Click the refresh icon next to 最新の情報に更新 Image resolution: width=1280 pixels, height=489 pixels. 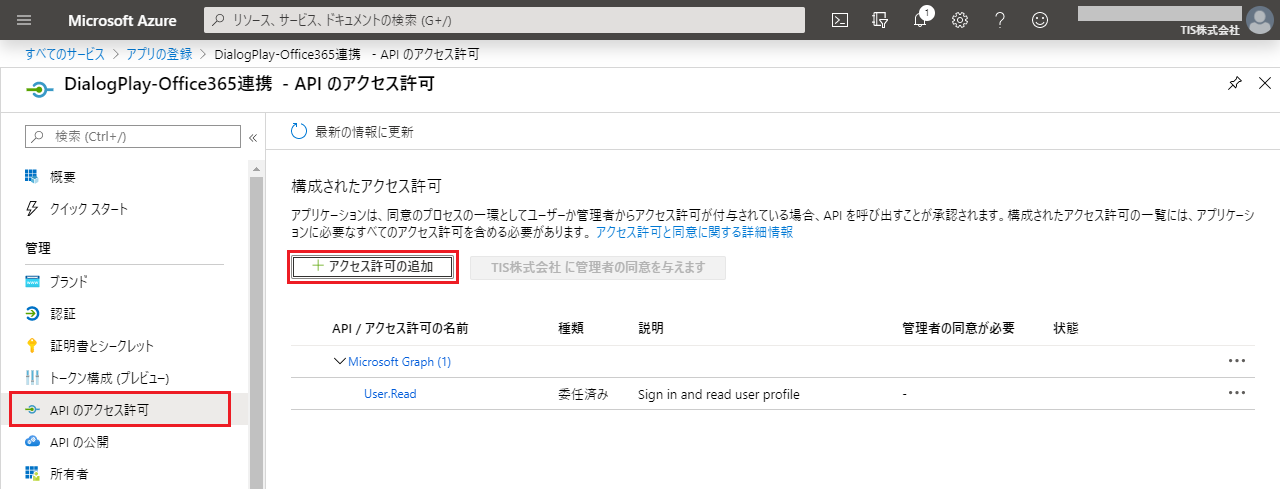point(299,131)
